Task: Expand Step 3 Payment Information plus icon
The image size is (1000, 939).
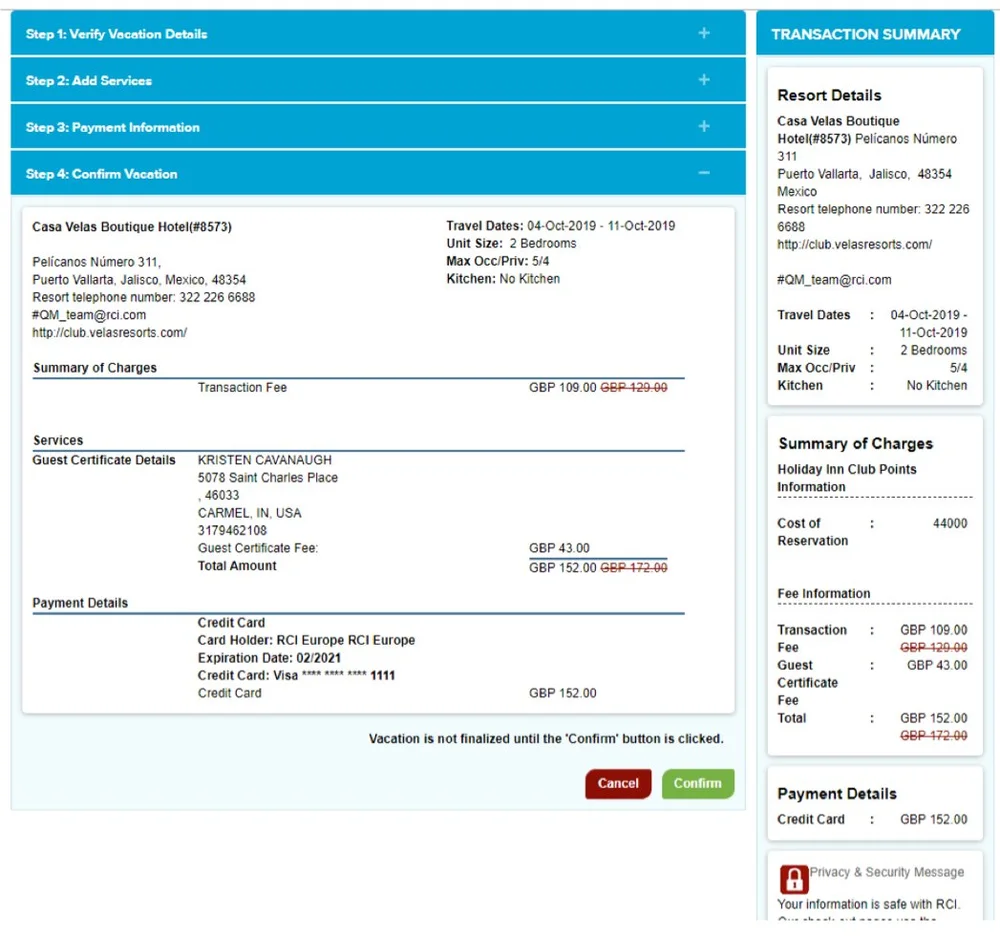Action: (703, 126)
